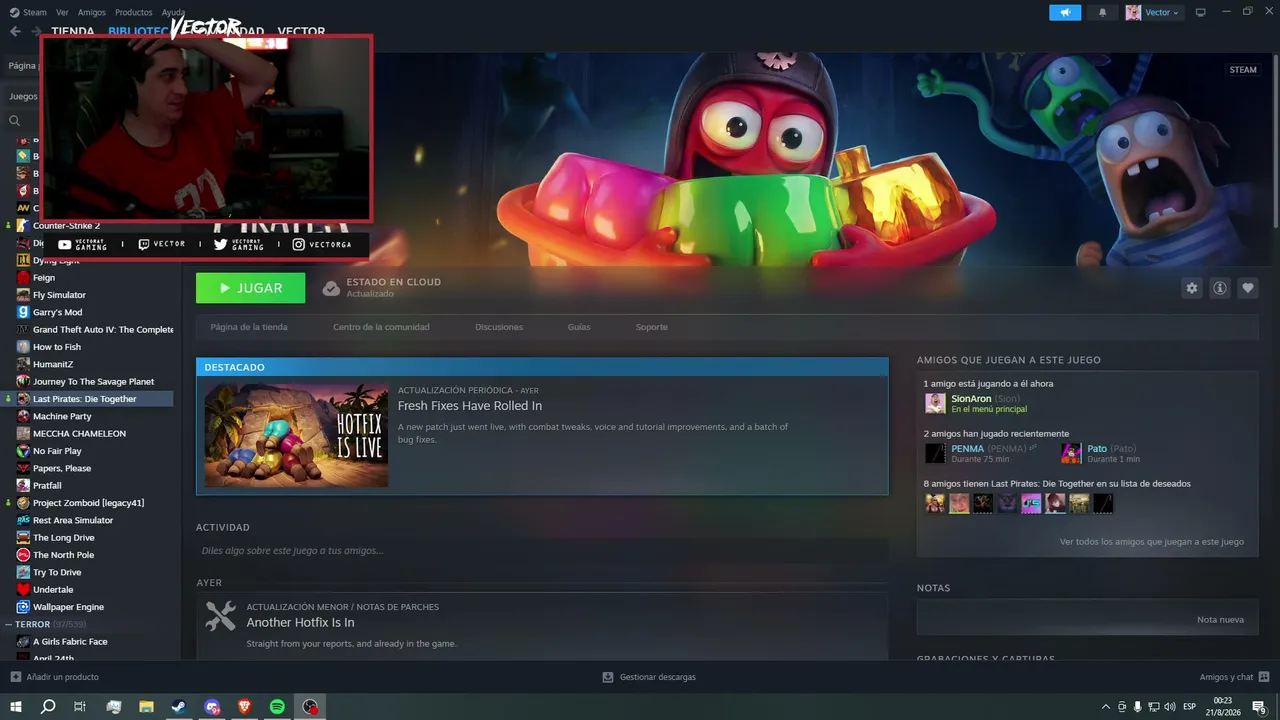
Task: Show hidden system tray icons
Action: (x=1105, y=707)
